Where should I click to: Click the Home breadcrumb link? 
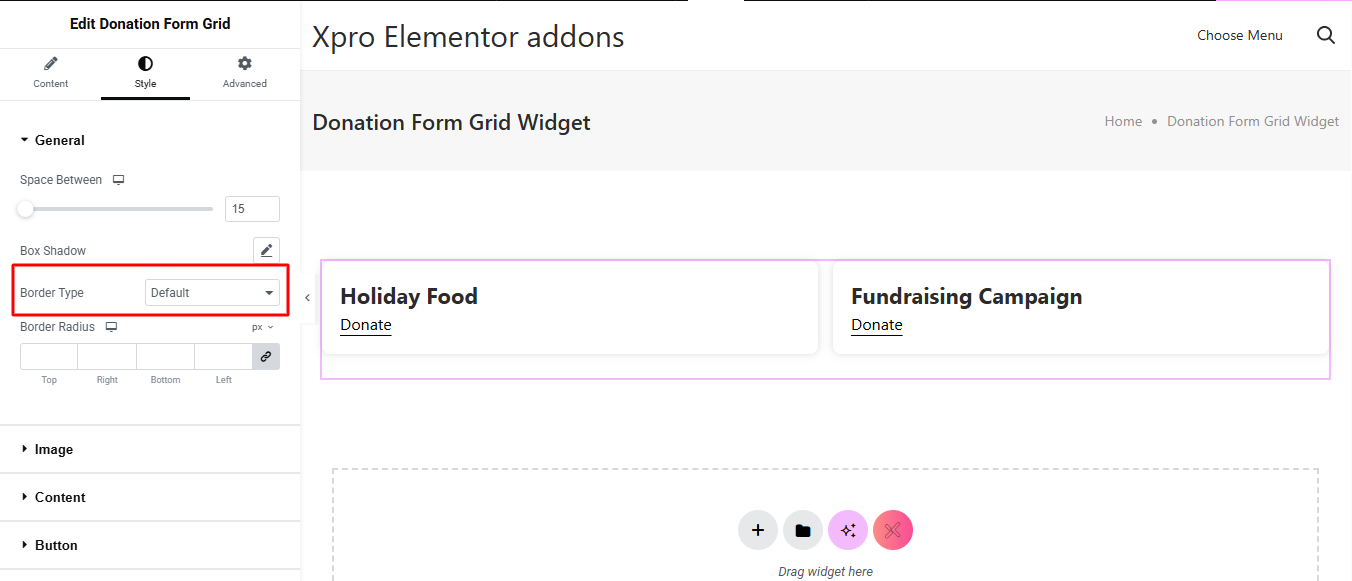(1123, 121)
